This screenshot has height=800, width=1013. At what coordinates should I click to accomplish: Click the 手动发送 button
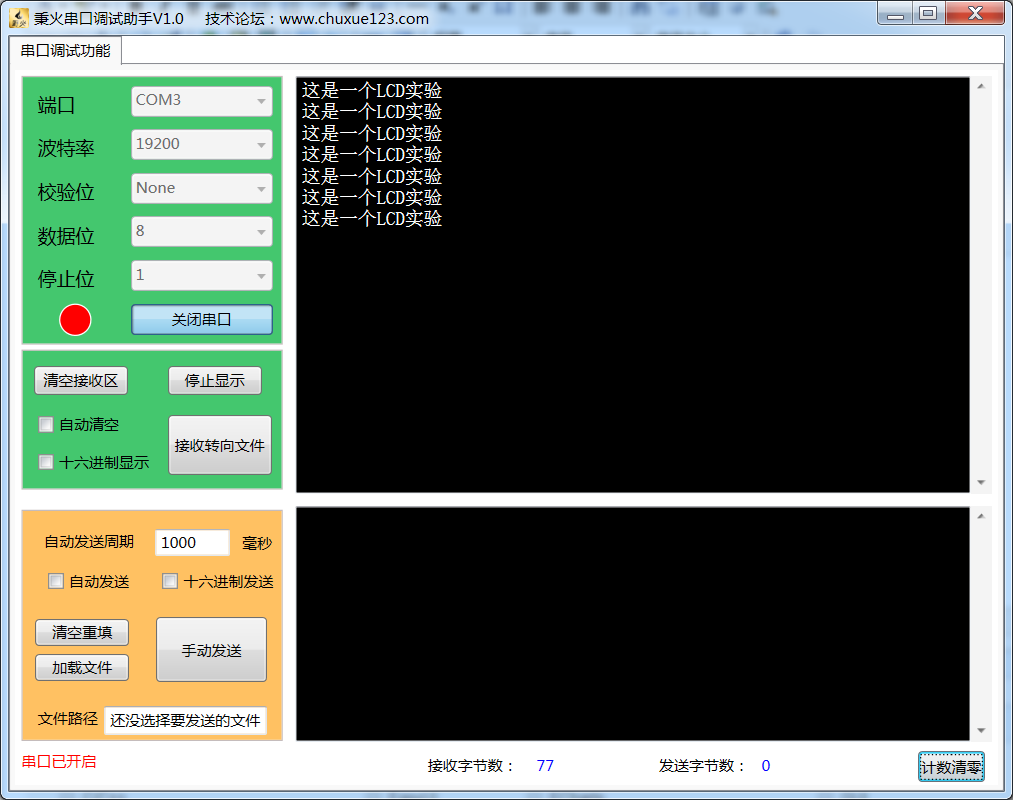pyautogui.click(x=211, y=650)
